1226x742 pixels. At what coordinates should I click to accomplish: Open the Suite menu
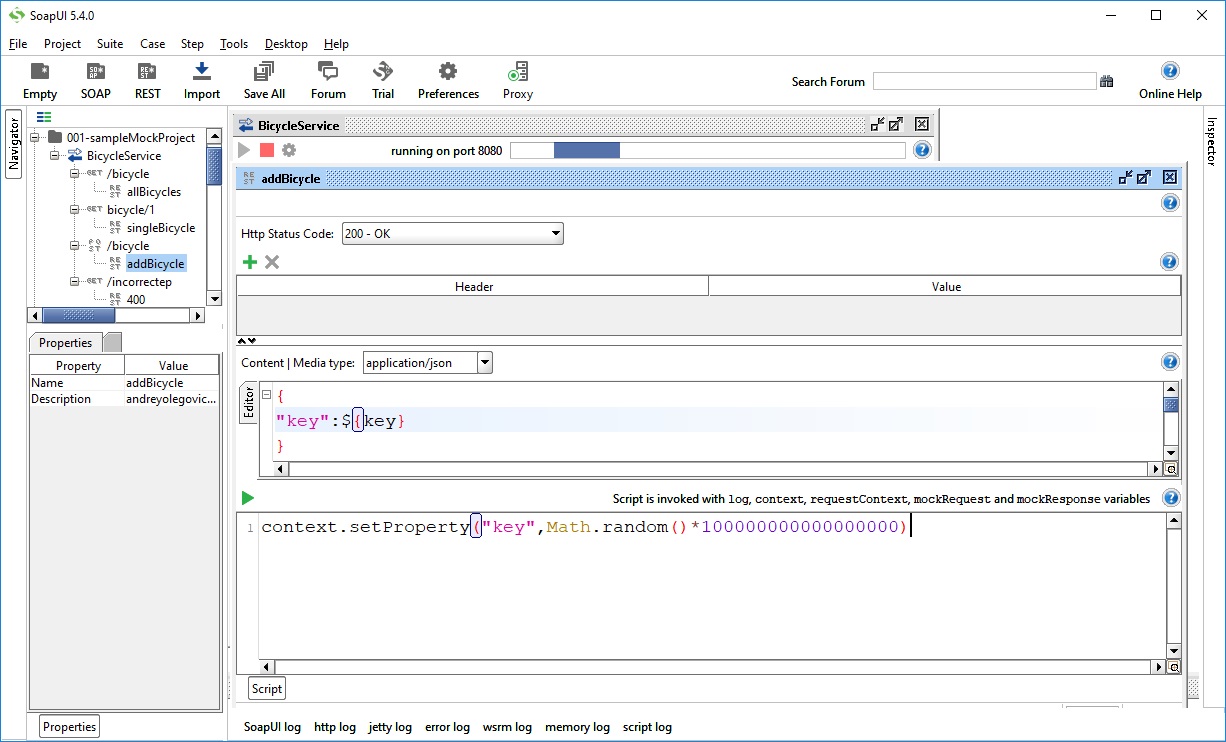point(110,44)
